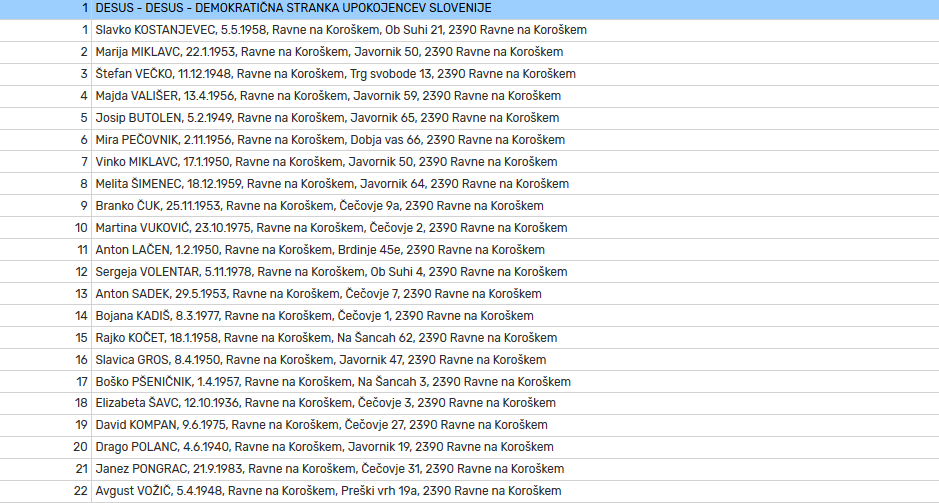Click the Rajko KOČET row

[470, 338]
